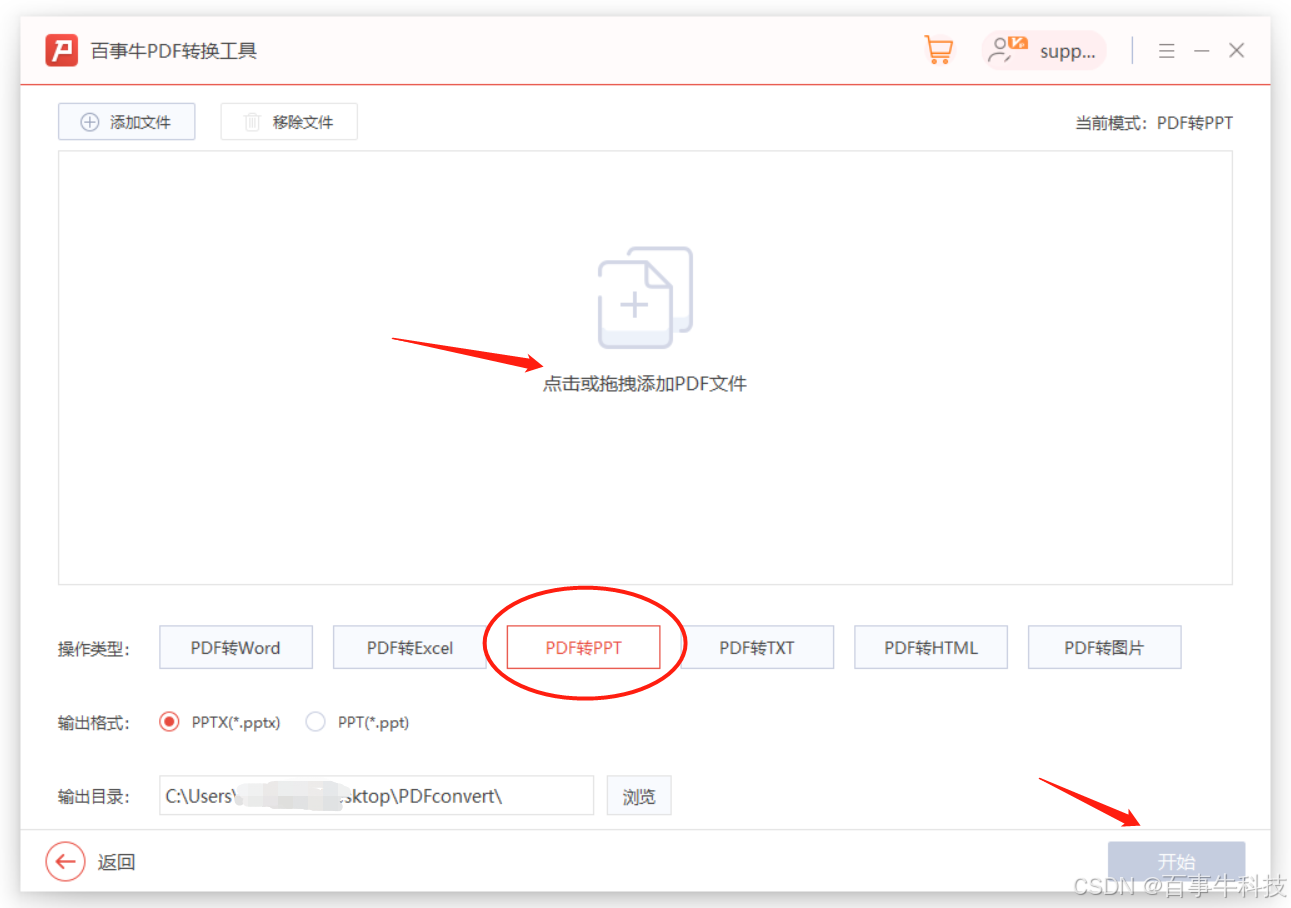Minimize the window

(x=1202, y=51)
